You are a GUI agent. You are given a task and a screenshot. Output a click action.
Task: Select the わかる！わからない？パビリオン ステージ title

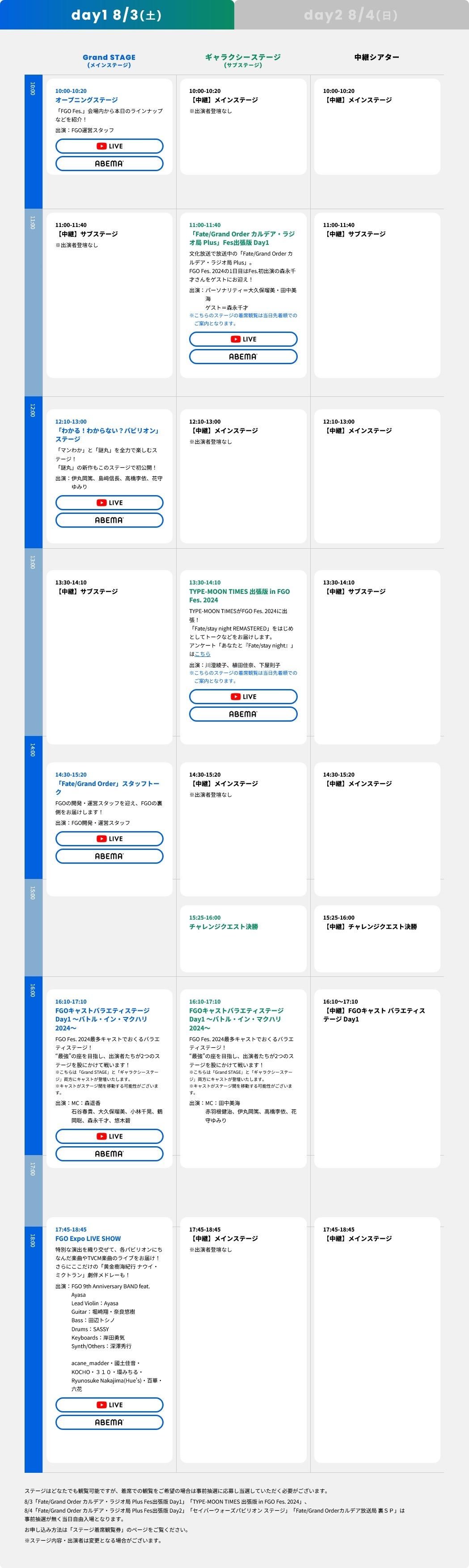click(x=107, y=435)
